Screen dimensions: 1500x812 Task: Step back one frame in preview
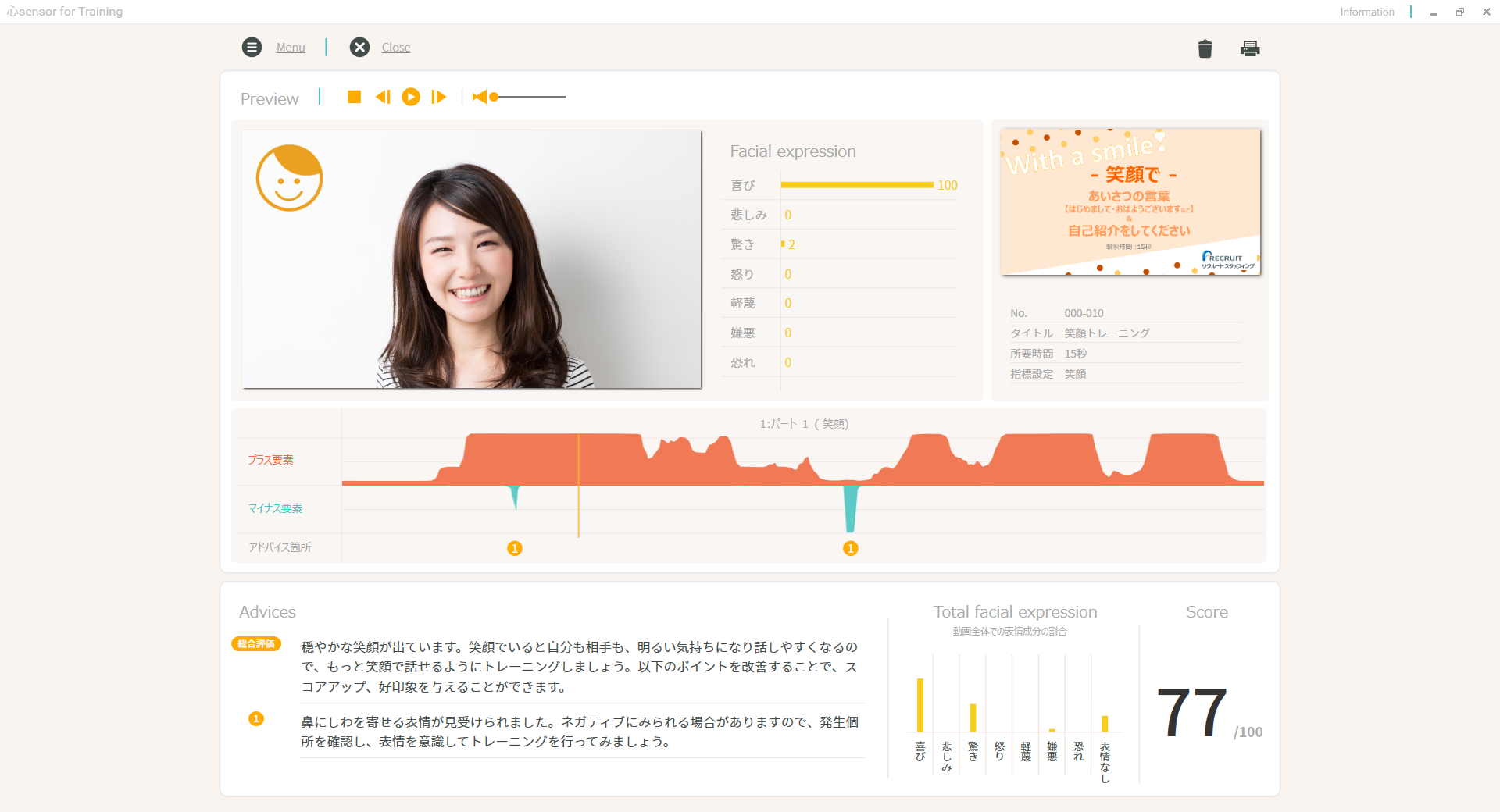(382, 97)
